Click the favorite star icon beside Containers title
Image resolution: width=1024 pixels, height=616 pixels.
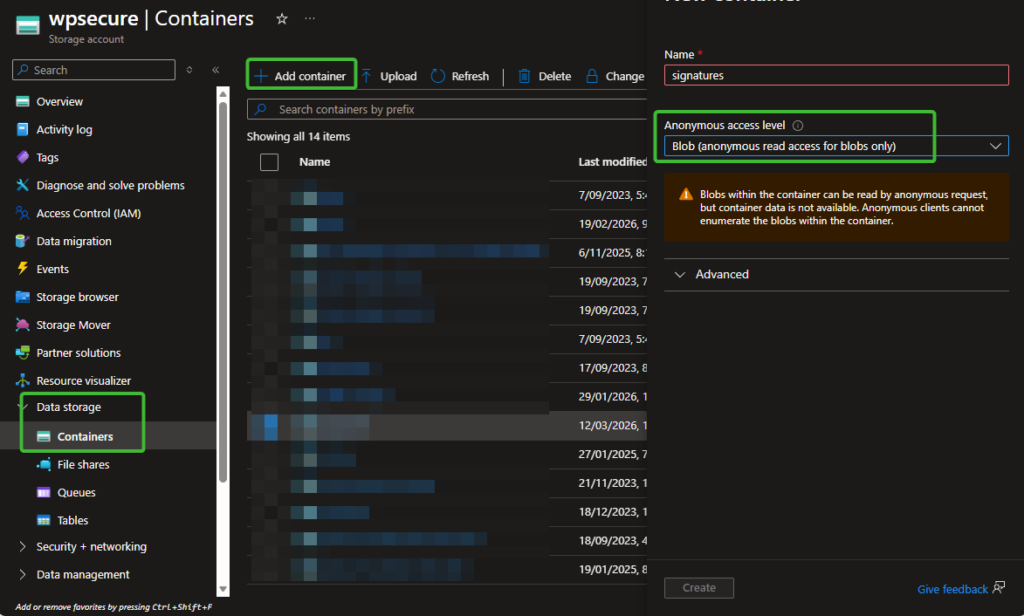point(282,19)
